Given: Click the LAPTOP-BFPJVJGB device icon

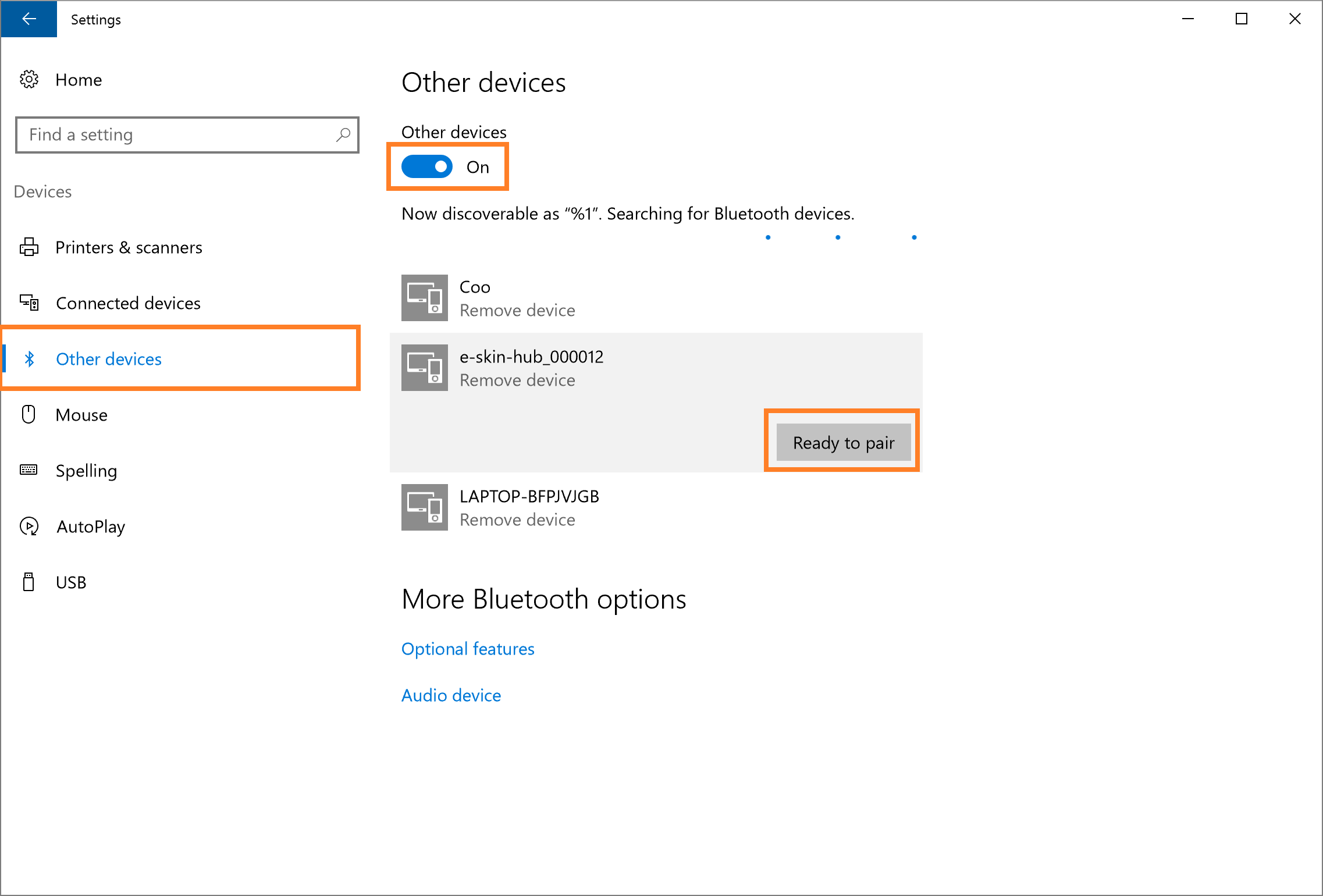Looking at the screenshot, I should click(x=425, y=507).
